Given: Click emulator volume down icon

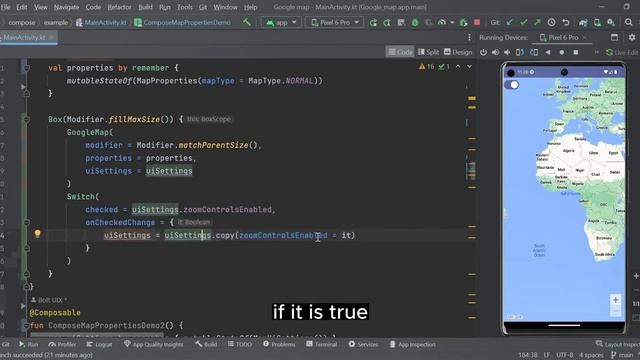Looking at the screenshot, I should click(507, 52).
